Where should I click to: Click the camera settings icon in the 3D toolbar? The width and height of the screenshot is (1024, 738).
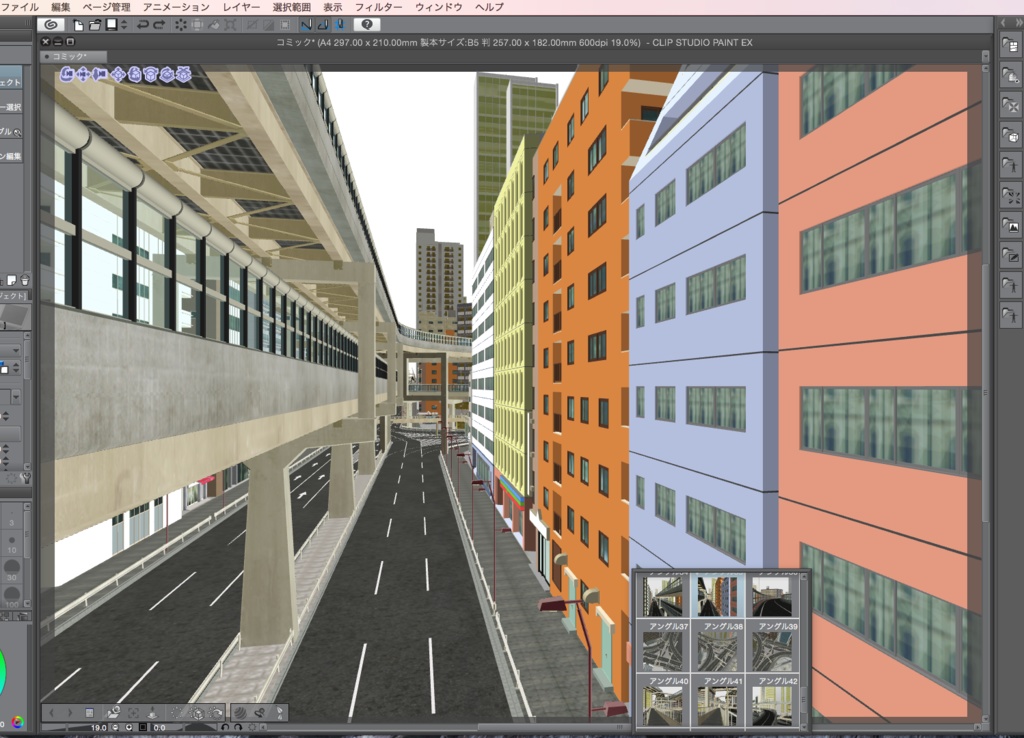[183, 75]
